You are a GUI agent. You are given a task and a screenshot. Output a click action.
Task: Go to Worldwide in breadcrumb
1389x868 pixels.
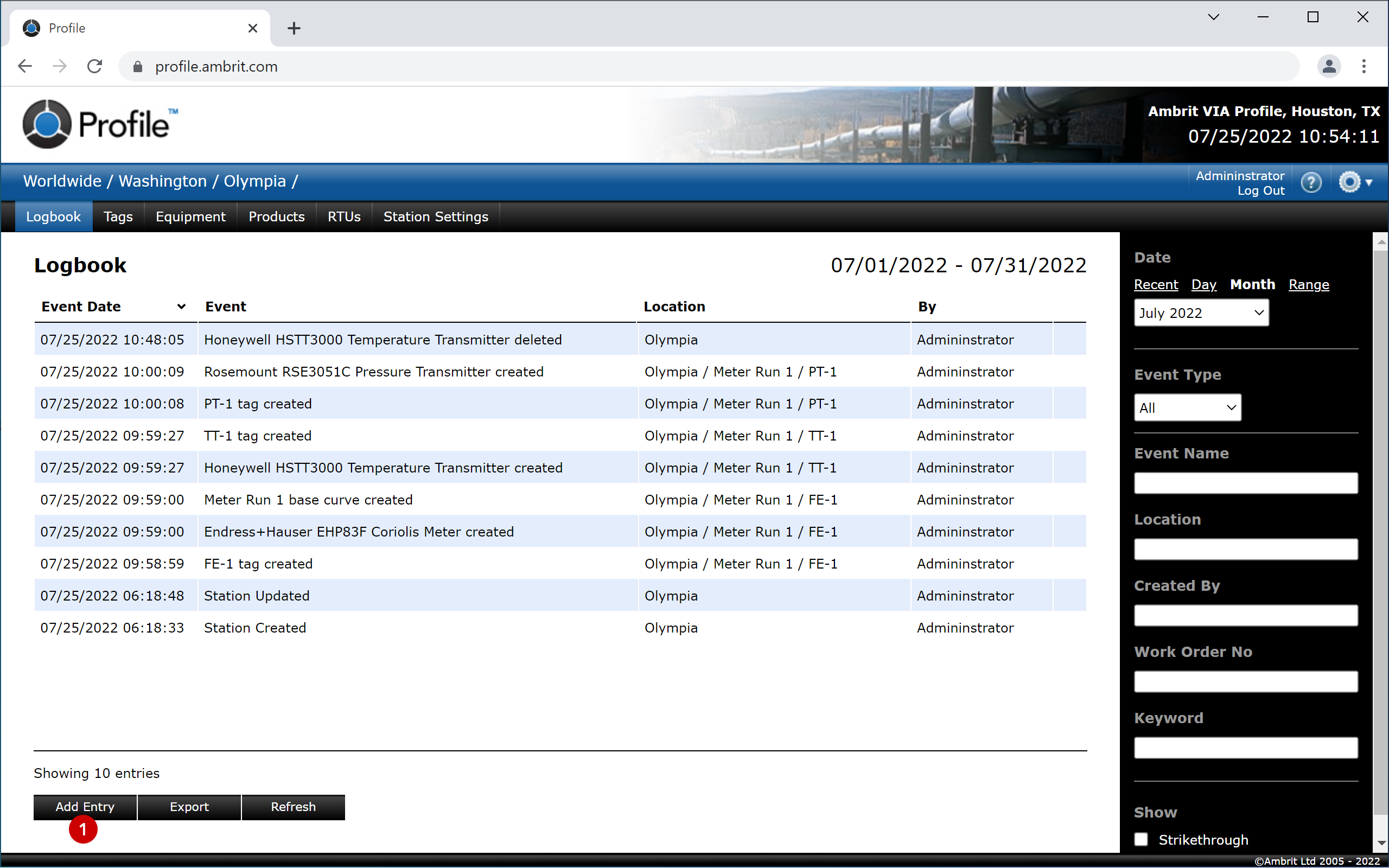coord(62,181)
